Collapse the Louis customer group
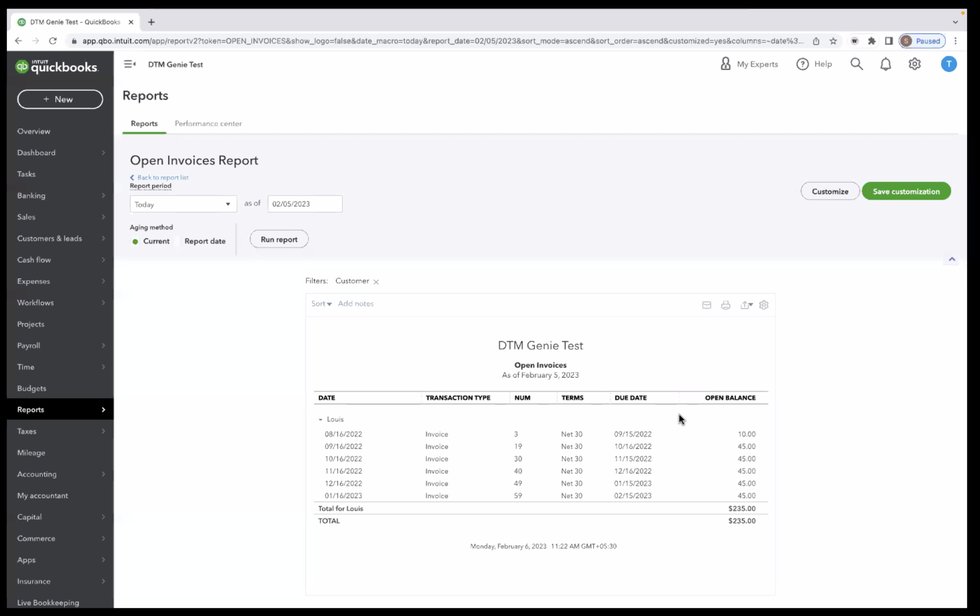Viewport: 980px width, 616px height. [321, 419]
